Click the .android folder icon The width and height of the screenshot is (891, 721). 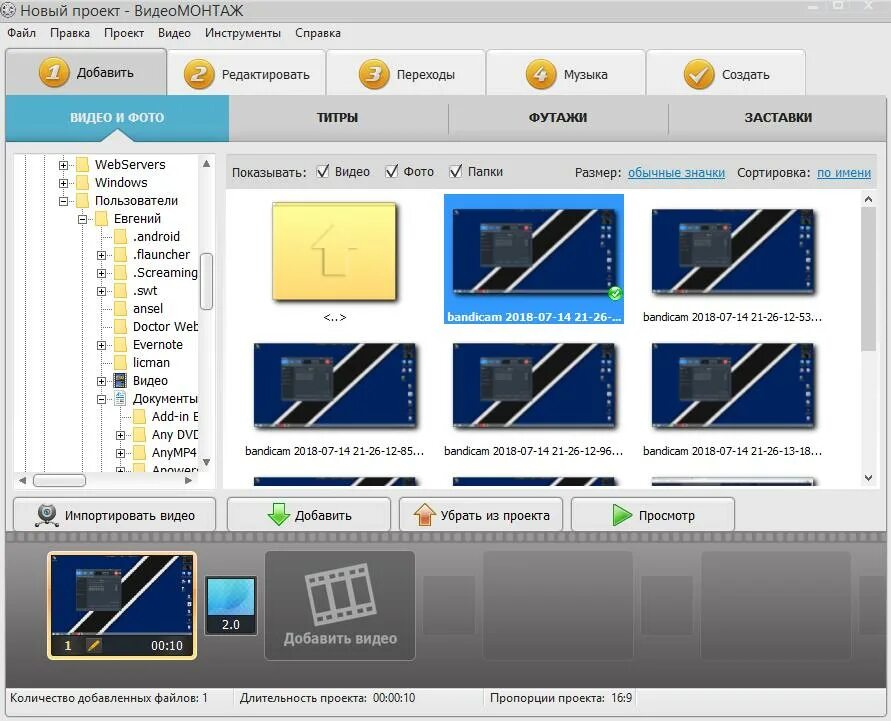coord(120,236)
